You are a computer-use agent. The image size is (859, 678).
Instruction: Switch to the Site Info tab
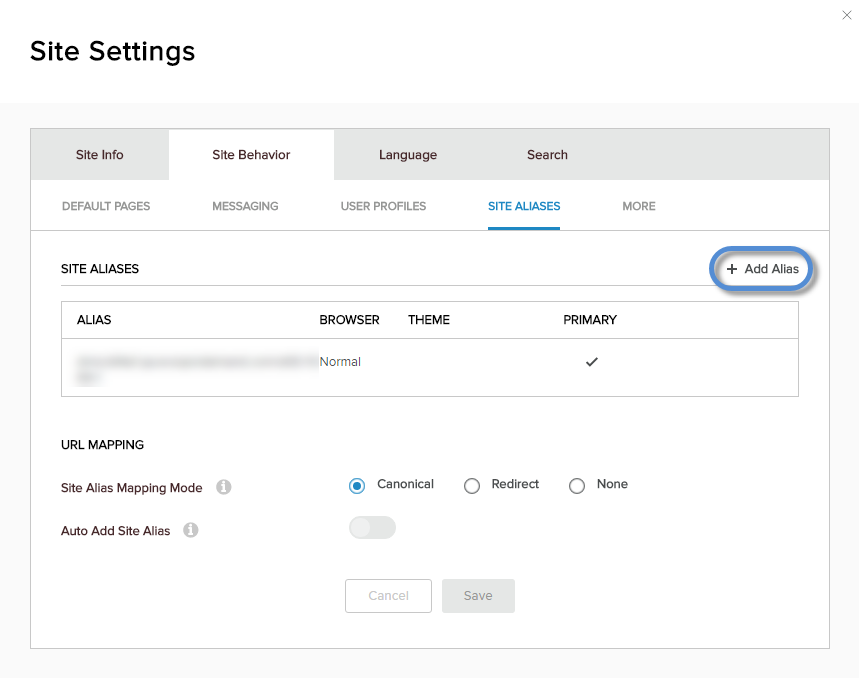tap(99, 154)
